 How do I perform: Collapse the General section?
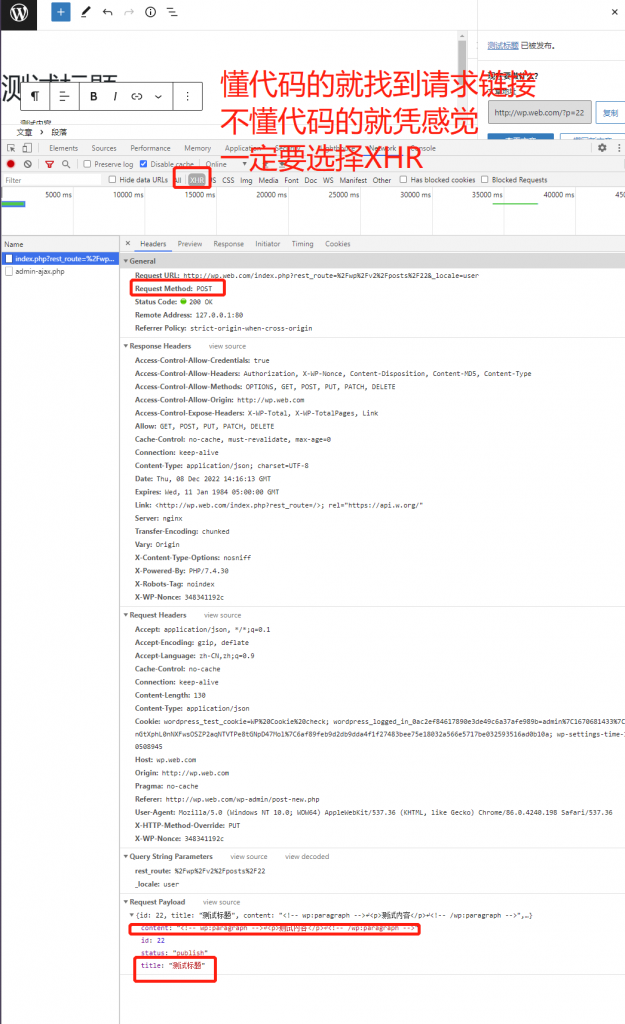126,261
